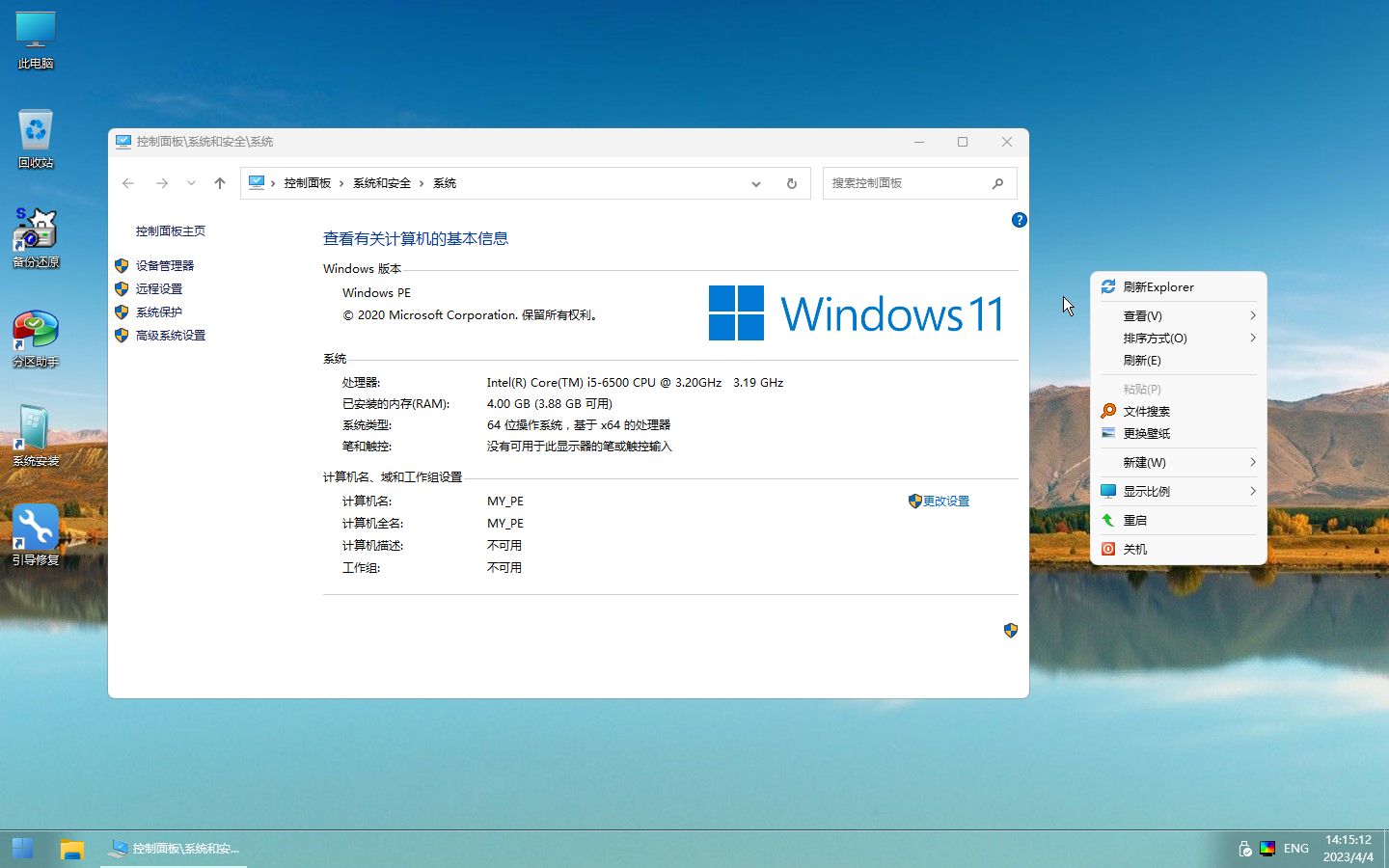Click the computer icon in address bar
This screenshot has height=868, width=1389.
click(x=257, y=182)
